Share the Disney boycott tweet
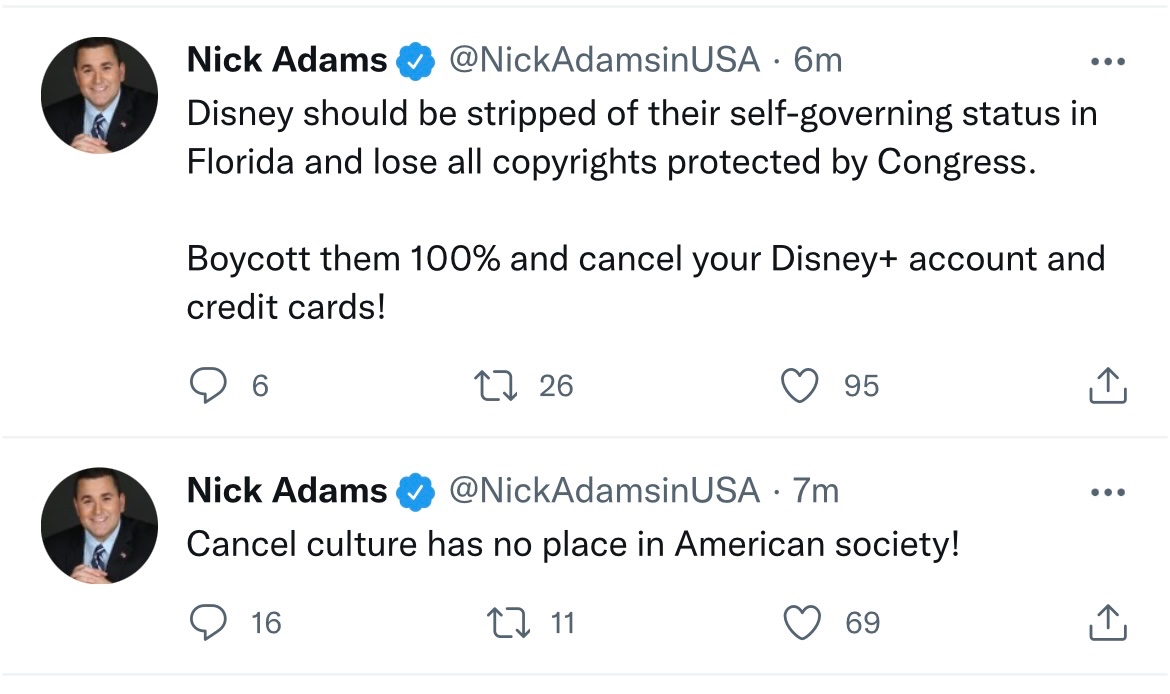The width and height of the screenshot is (1170, 694). [1107, 385]
